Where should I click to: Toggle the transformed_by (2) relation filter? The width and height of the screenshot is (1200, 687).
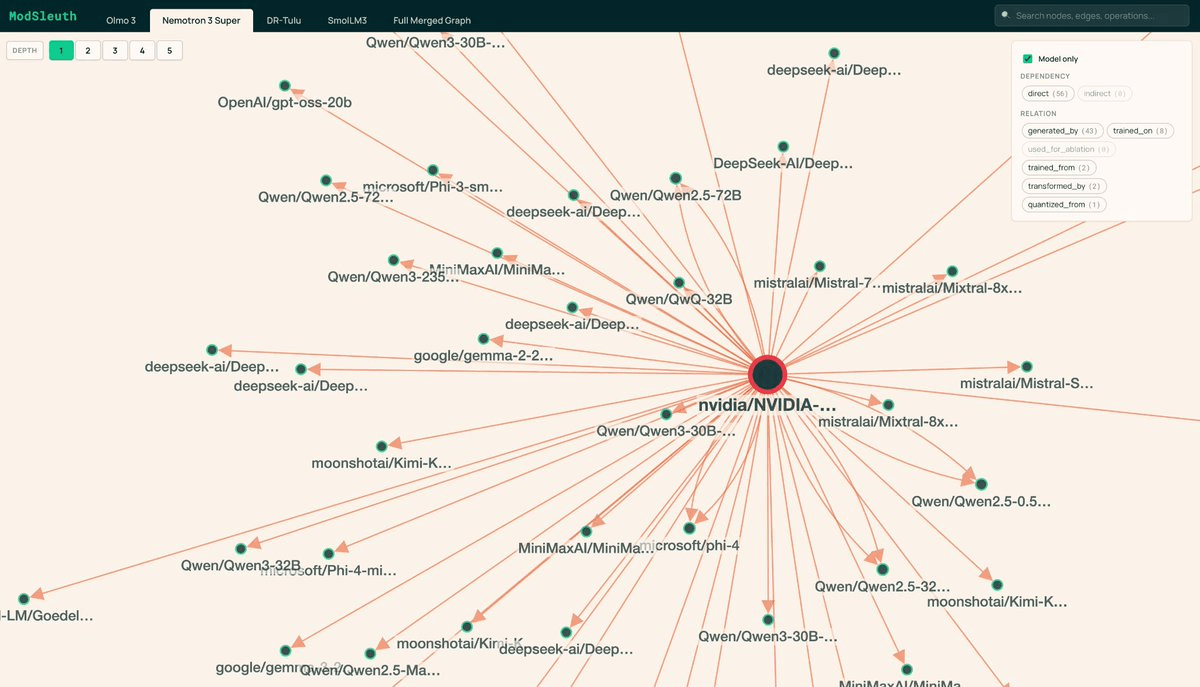tap(1064, 186)
